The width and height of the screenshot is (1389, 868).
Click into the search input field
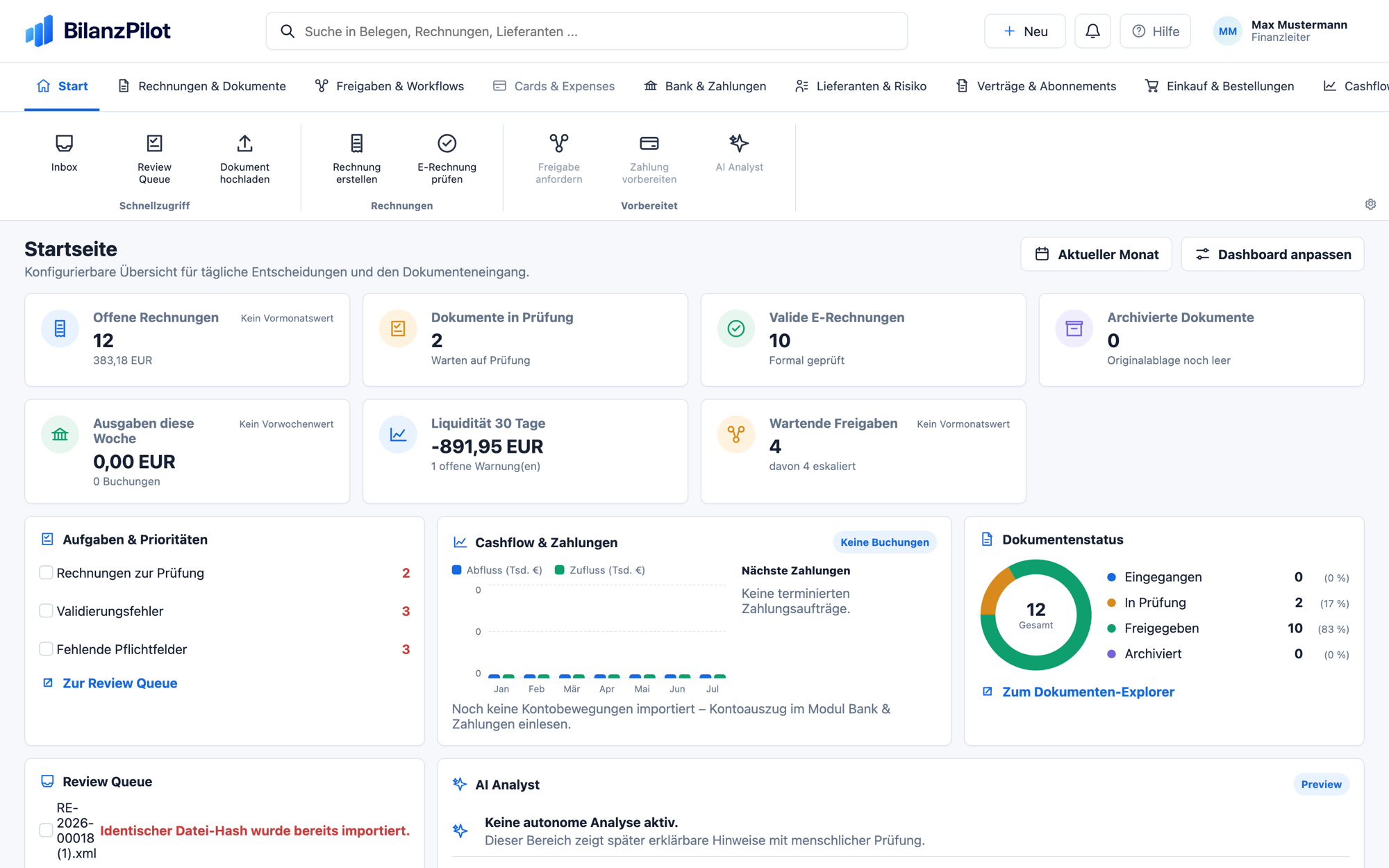pyautogui.click(x=587, y=31)
